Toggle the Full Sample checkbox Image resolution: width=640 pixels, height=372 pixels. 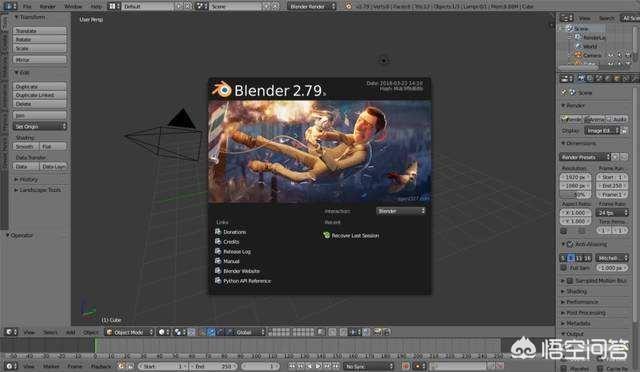tap(564, 268)
